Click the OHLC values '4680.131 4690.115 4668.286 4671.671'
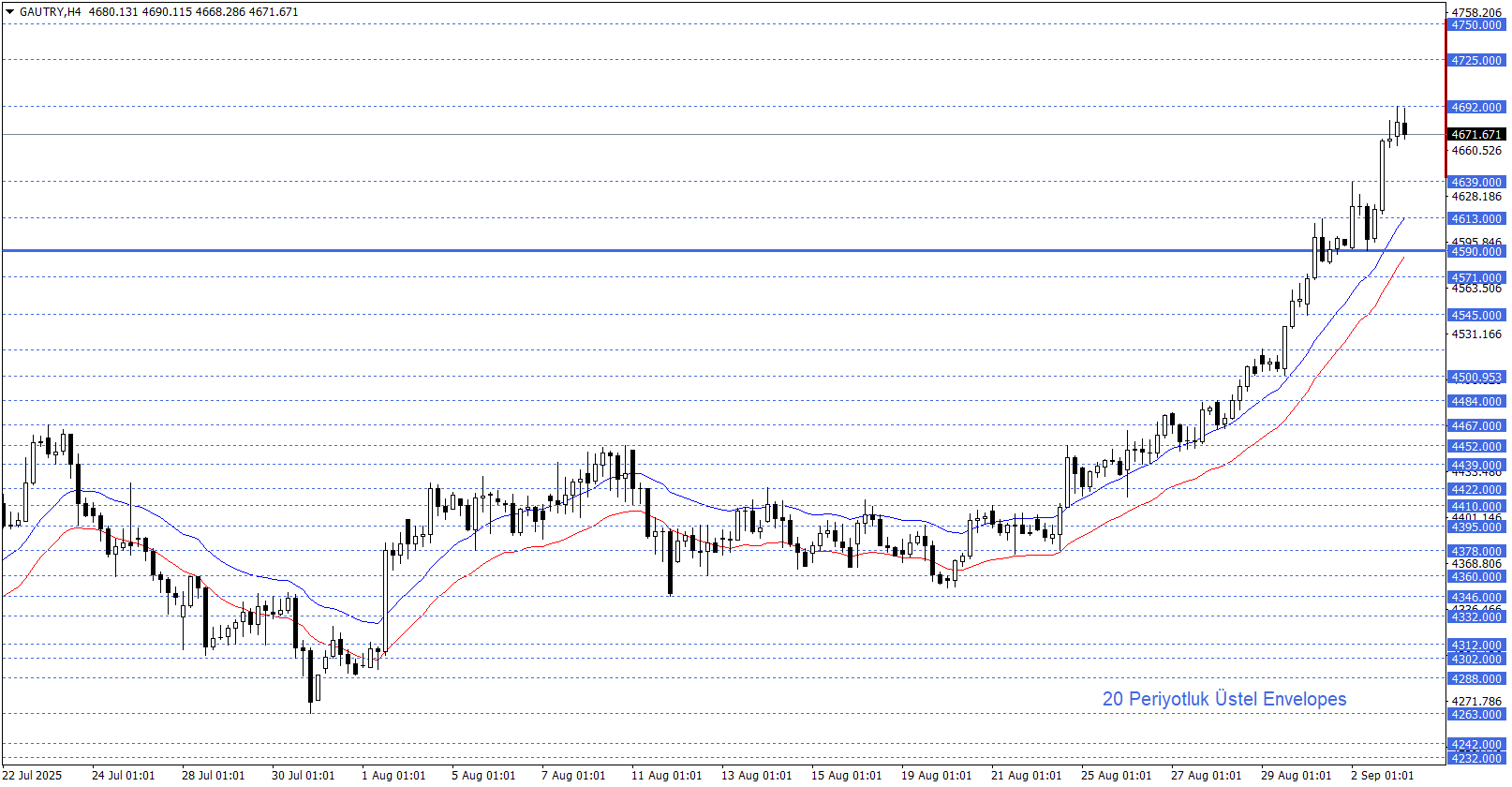 (x=194, y=12)
